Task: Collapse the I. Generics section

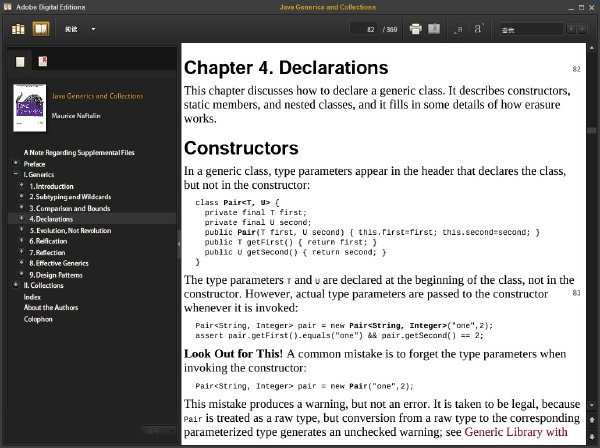Action: 16,174
